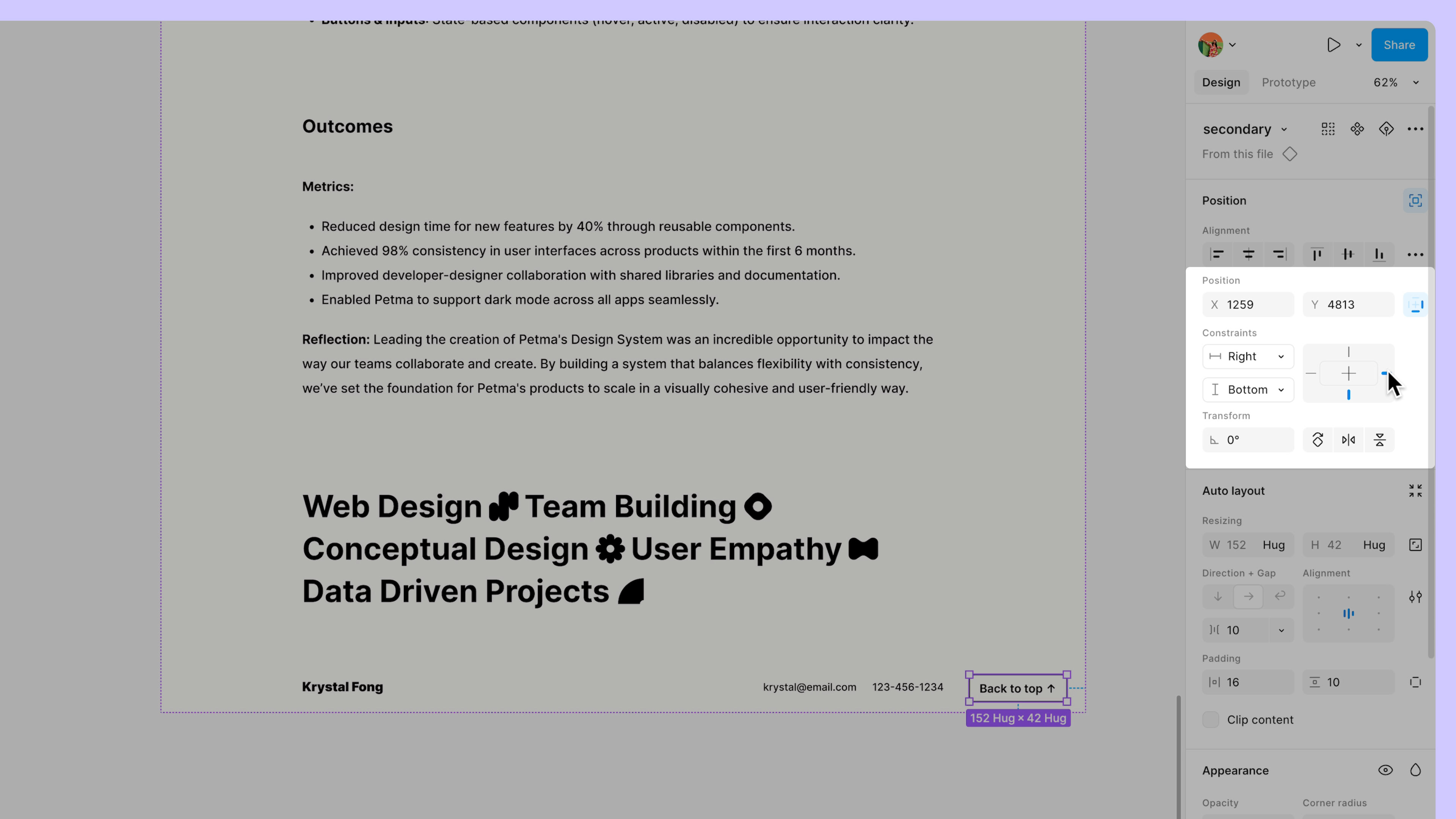
Task: Select the Back to top button on canvas
Action: [1017, 689]
